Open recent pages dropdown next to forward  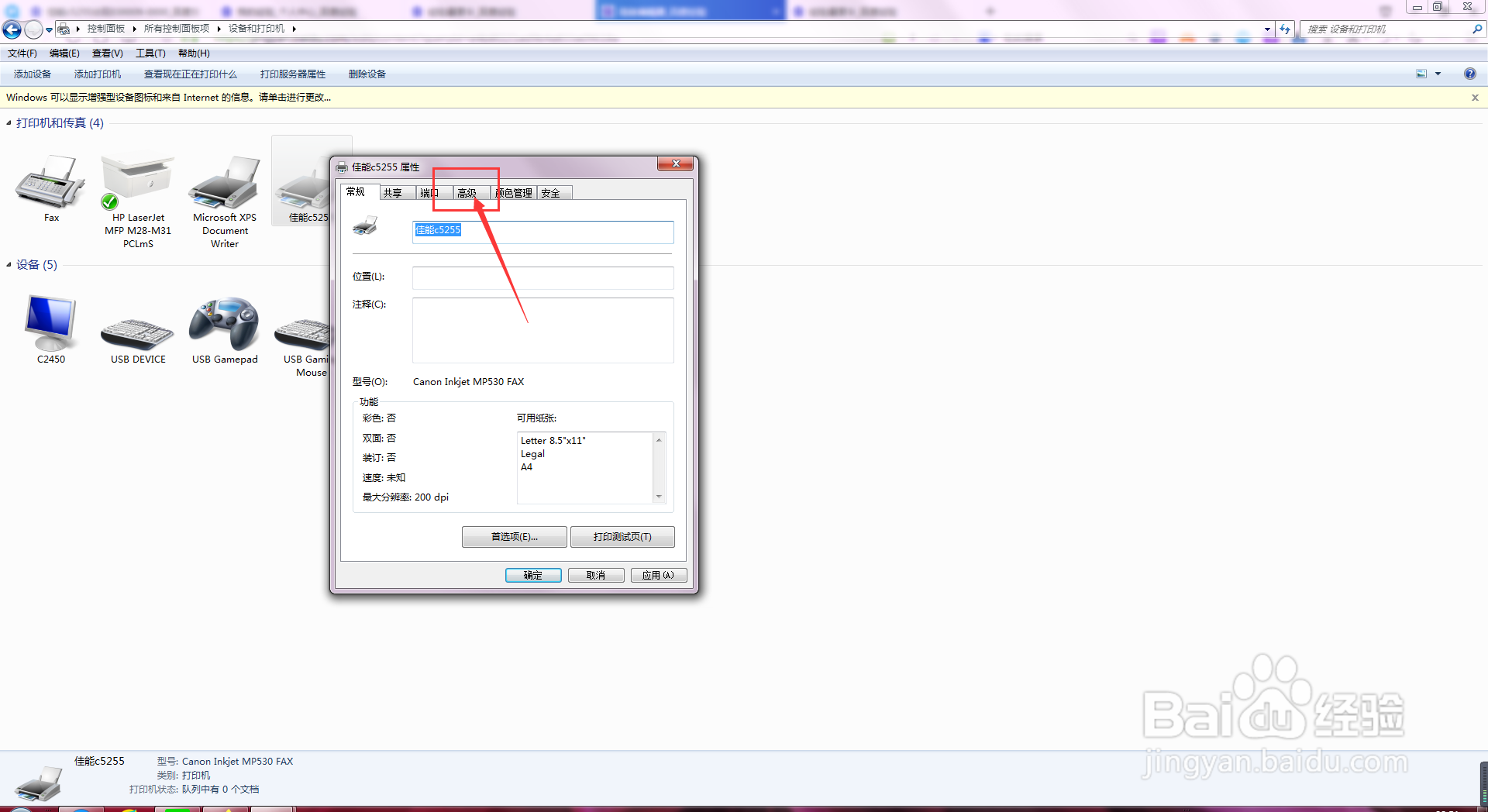pyautogui.click(x=49, y=30)
